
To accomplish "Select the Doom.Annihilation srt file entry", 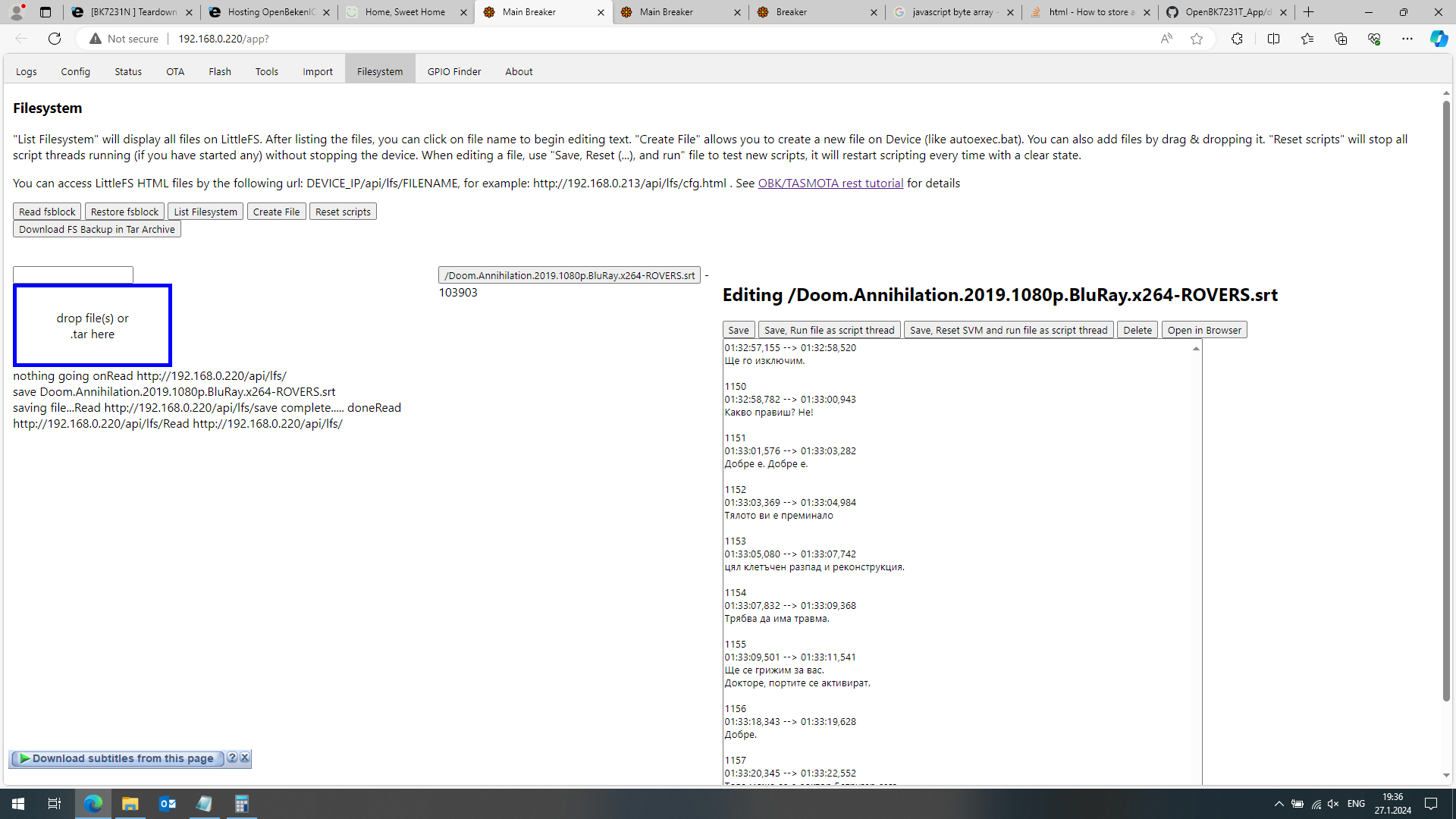I will [x=569, y=275].
